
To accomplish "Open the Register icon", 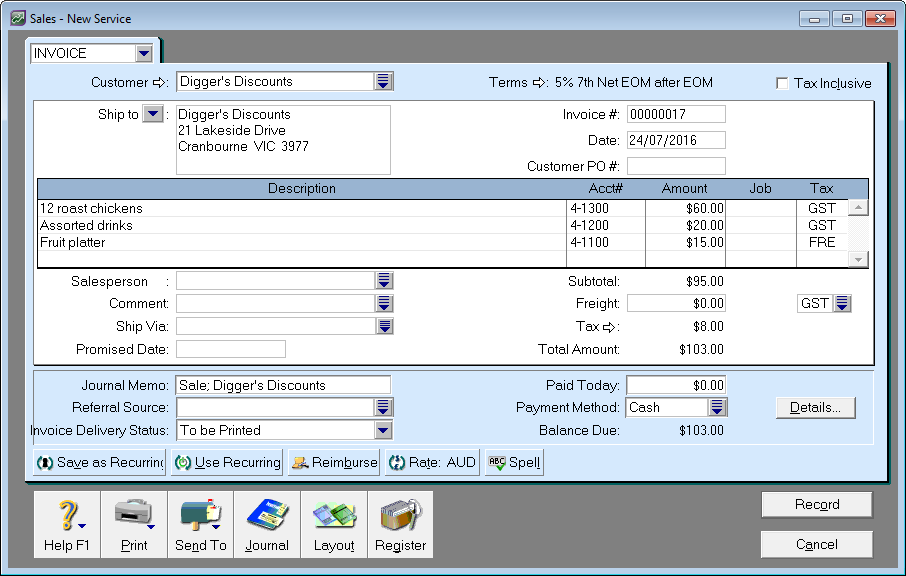I will (400, 515).
